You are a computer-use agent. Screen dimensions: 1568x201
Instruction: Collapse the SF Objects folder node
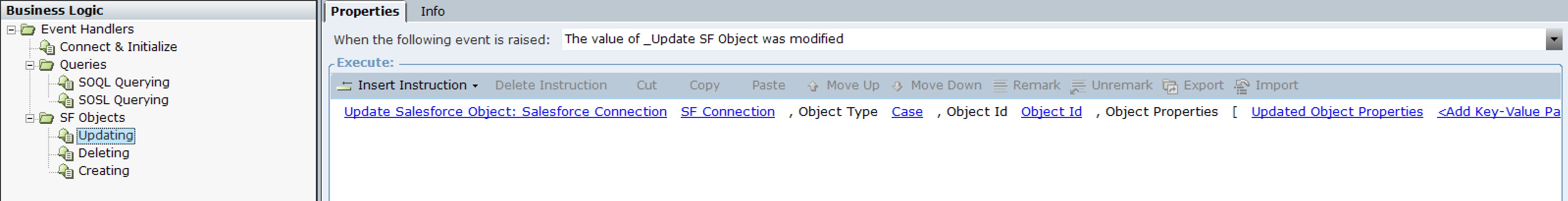coord(30,117)
